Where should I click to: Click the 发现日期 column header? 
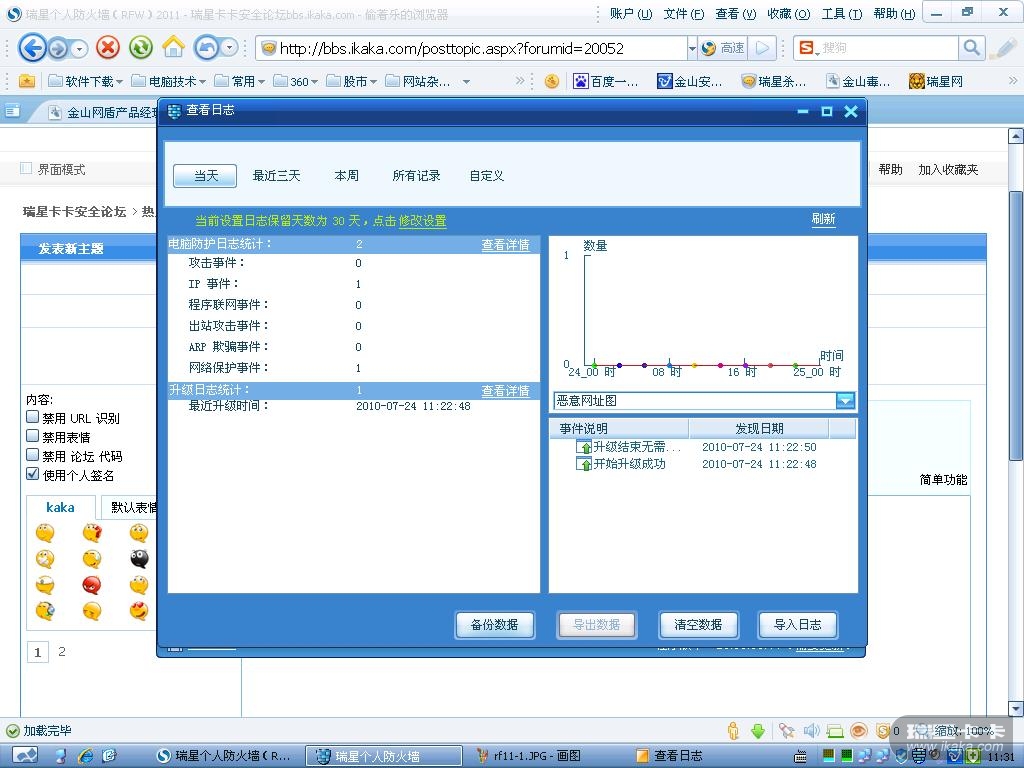[x=759, y=428]
